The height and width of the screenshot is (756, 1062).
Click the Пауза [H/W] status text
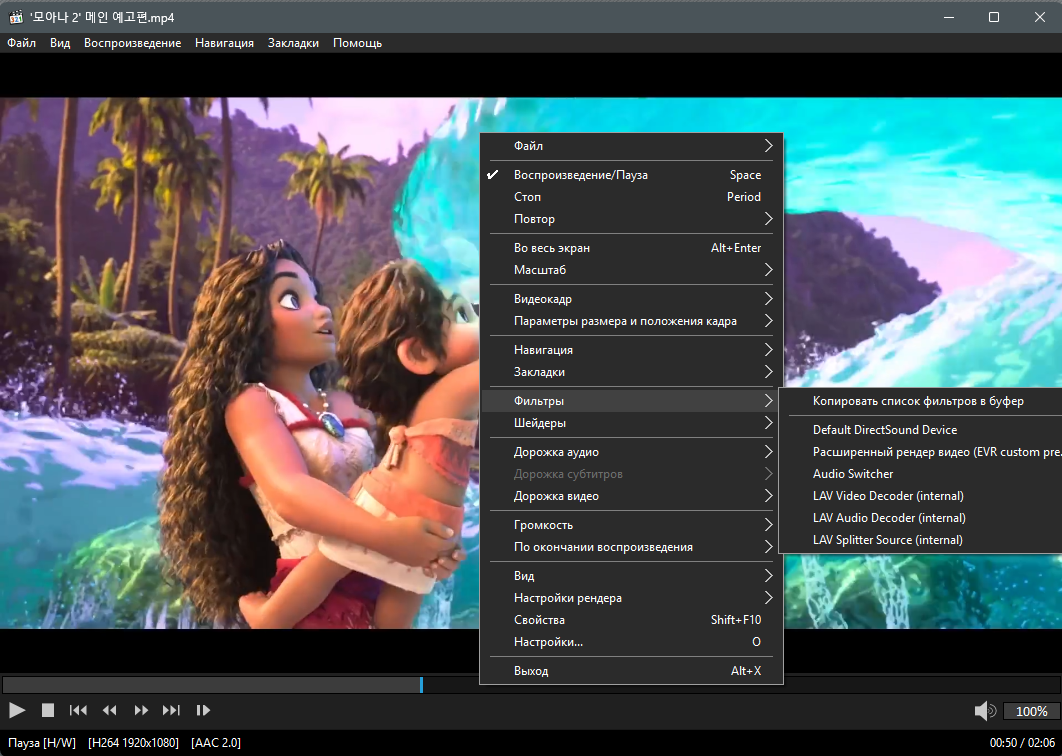click(x=42, y=743)
